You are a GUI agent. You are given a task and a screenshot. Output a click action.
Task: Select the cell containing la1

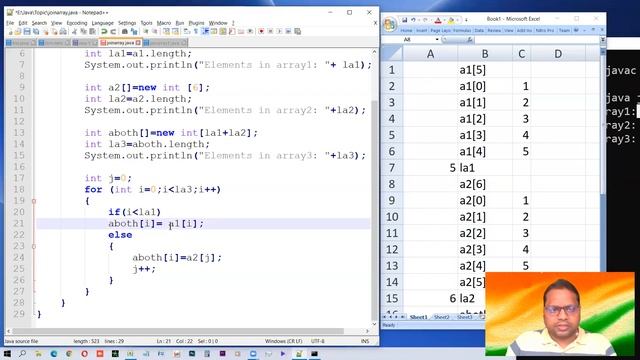[x=485, y=168]
